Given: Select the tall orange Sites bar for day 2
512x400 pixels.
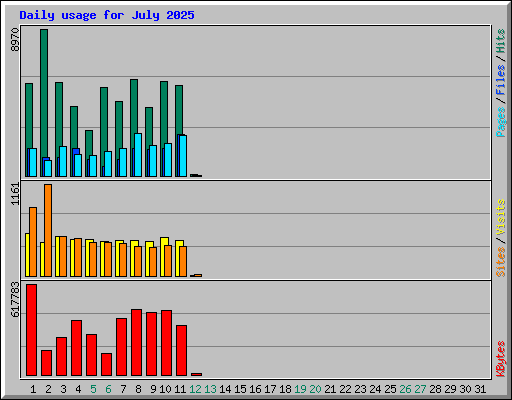Looking at the screenshot, I should [x=48, y=230].
